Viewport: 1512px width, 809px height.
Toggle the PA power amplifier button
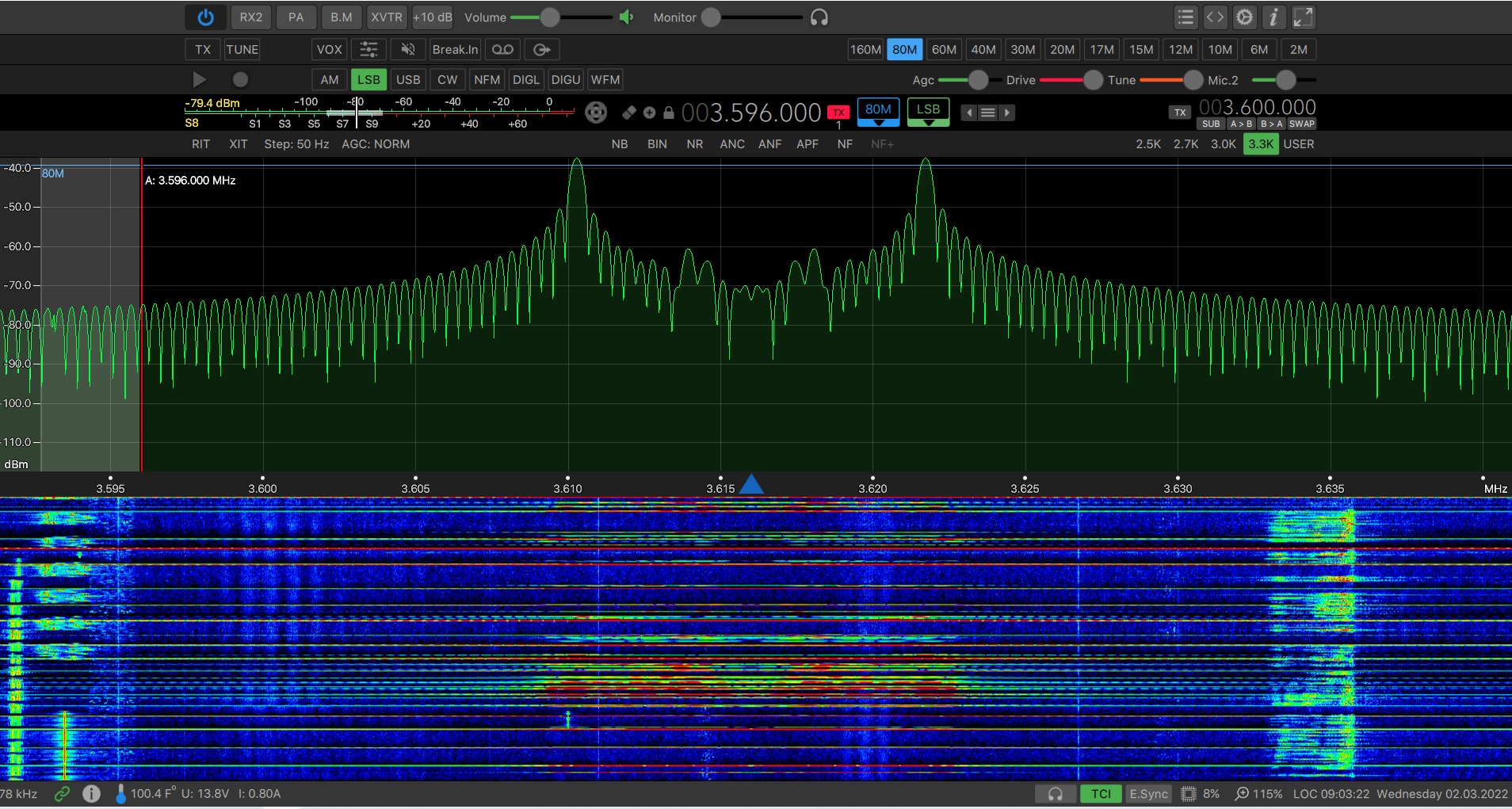(x=296, y=17)
